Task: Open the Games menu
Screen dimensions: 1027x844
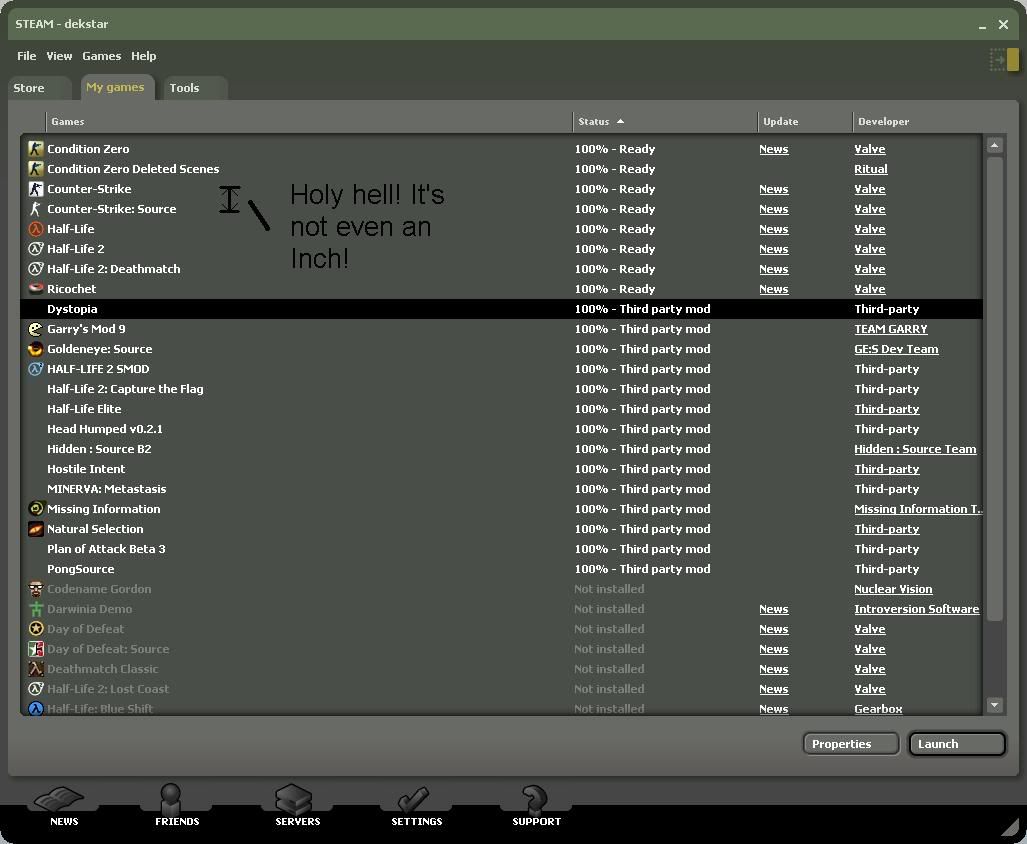Action: pyautogui.click(x=102, y=56)
